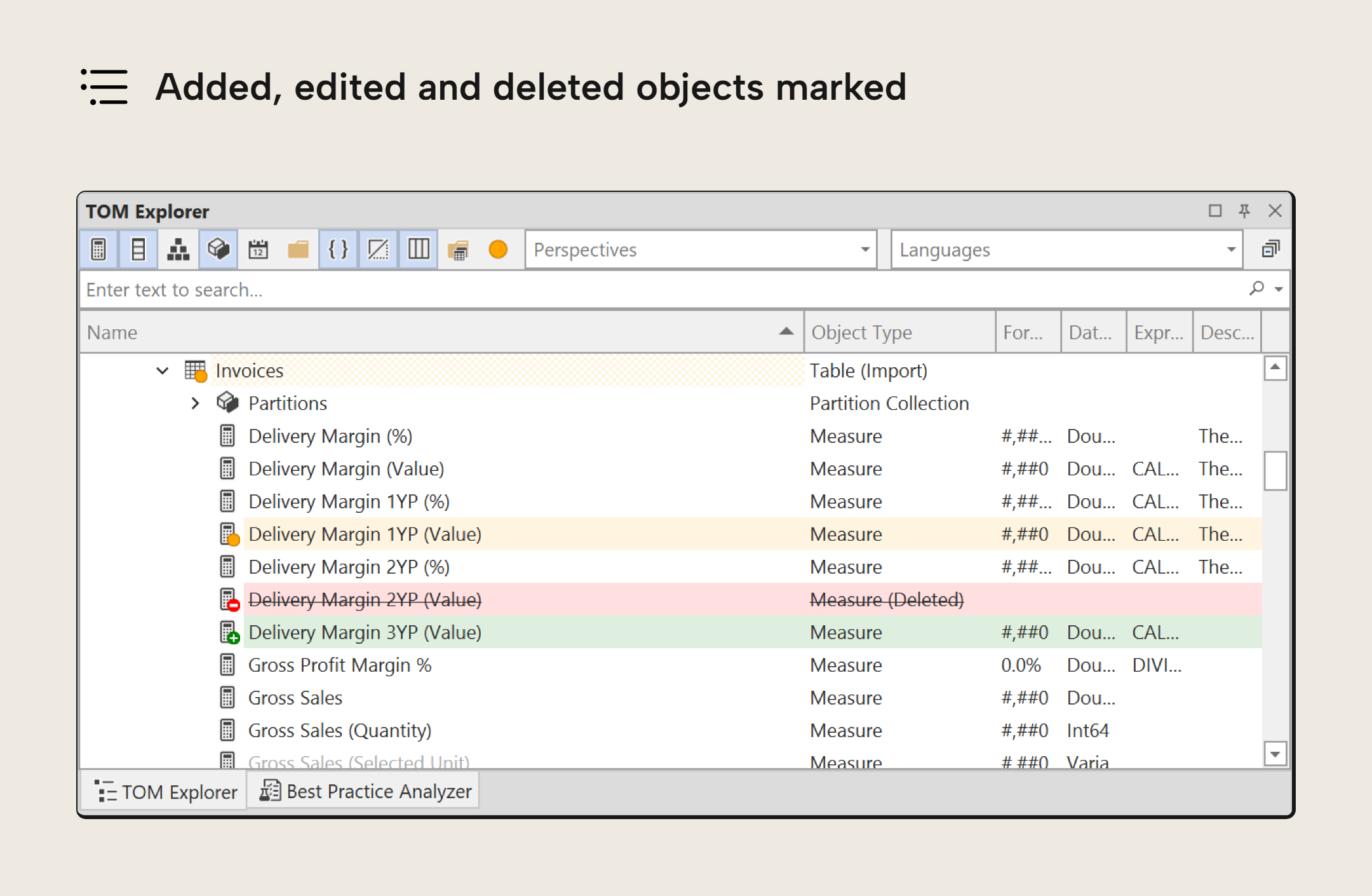The height and width of the screenshot is (896, 1372).
Task: Click the folder with calculator toolbar icon
Action: click(x=458, y=249)
